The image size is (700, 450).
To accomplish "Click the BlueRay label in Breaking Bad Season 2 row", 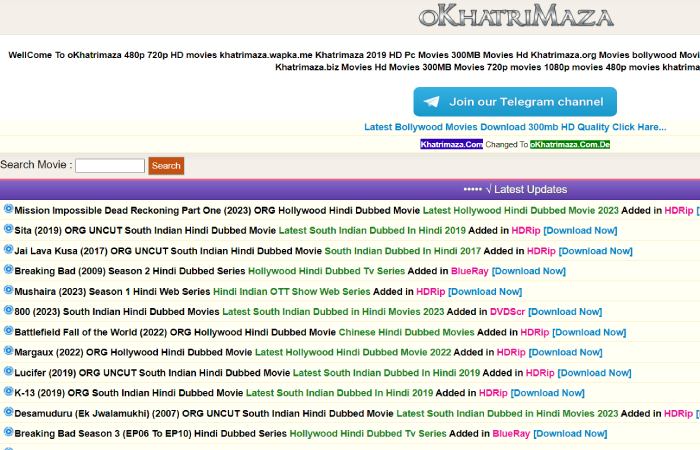I will (x=470, y=271).
